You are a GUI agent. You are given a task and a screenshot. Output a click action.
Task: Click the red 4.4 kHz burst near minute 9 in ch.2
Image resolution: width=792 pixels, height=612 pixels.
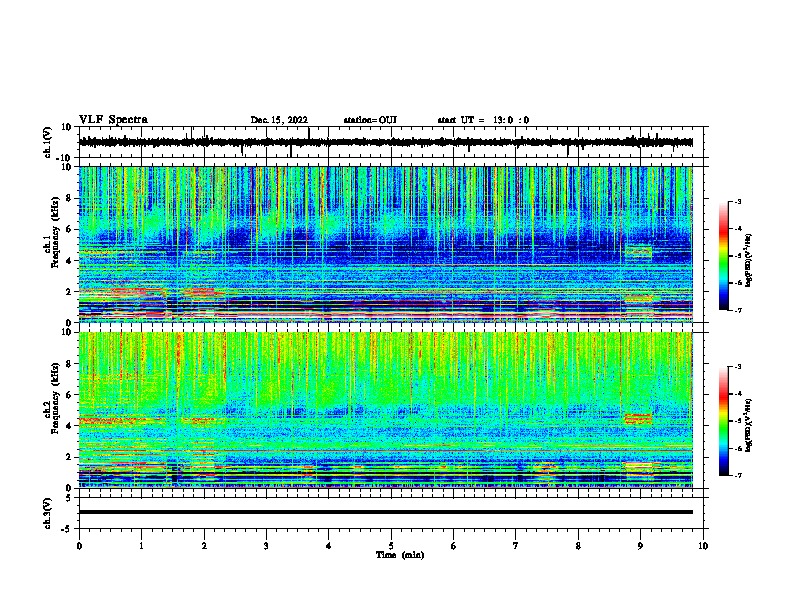tap(638, 419)
